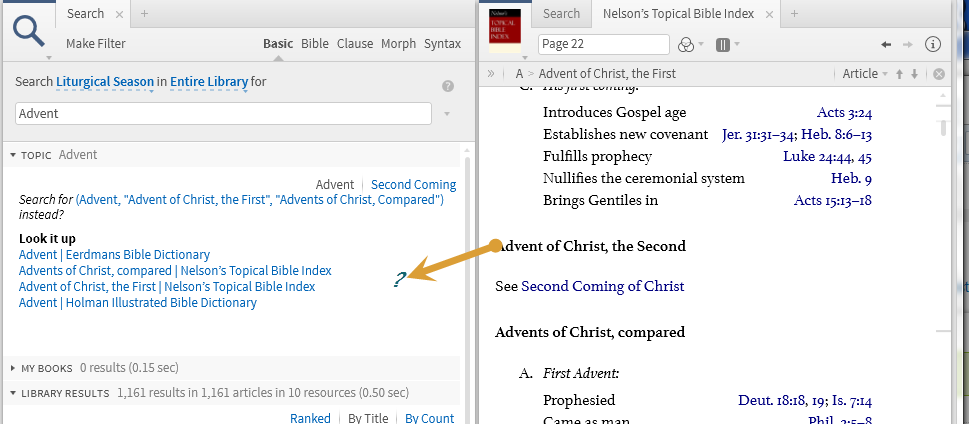Select the Morph search mode
The image size is (969, 424).
pyautogui.click(x=398, y=44)
